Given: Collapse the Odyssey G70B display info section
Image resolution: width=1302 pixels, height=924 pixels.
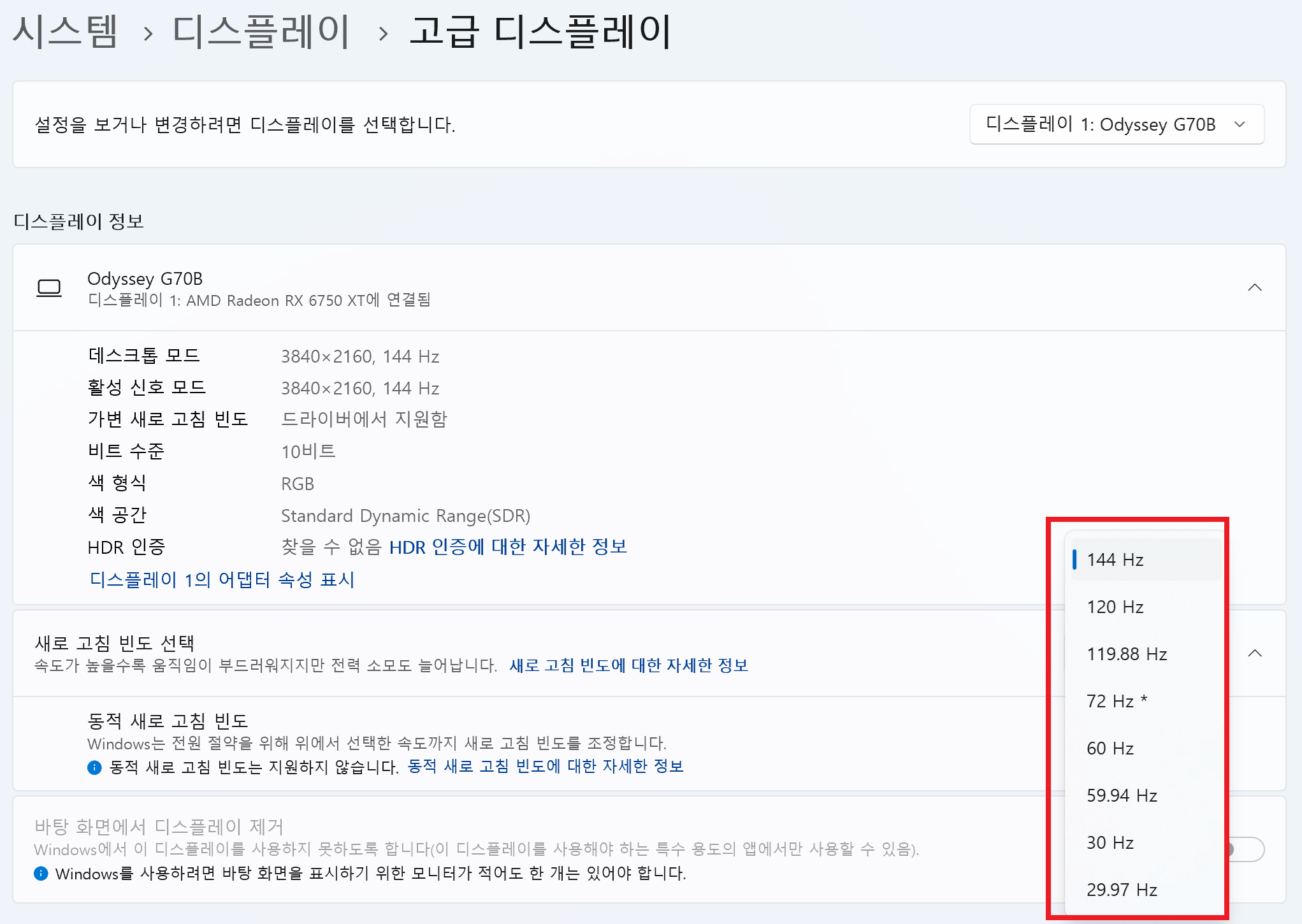Looking at the screenshot, I should click(1254, 287).
